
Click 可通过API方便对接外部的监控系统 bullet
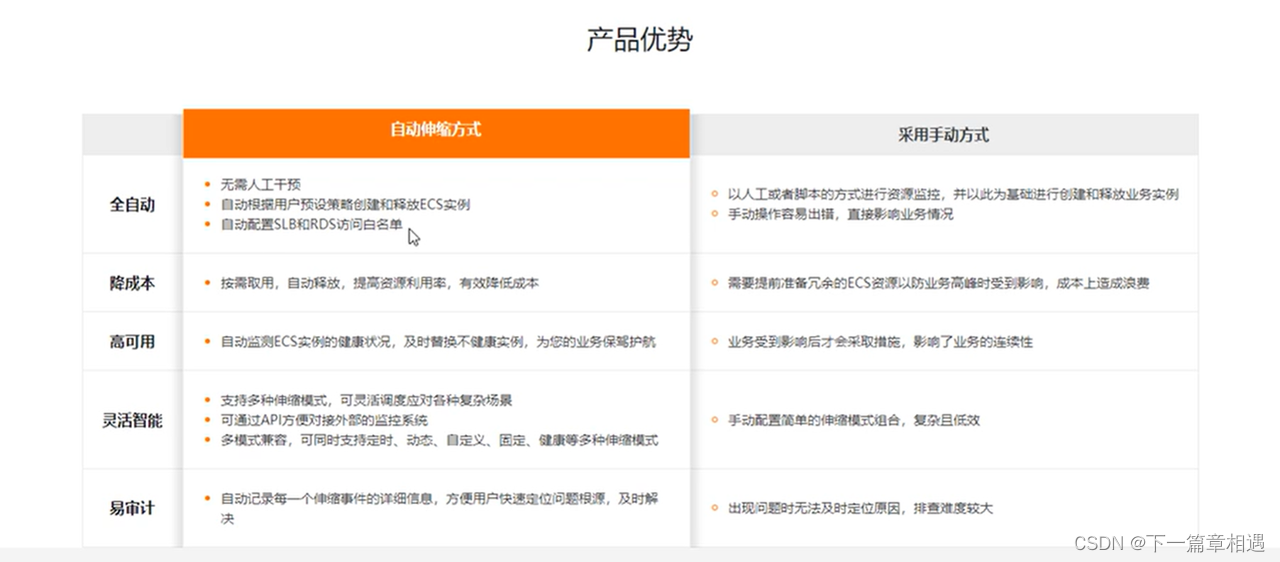click(324, 420)
